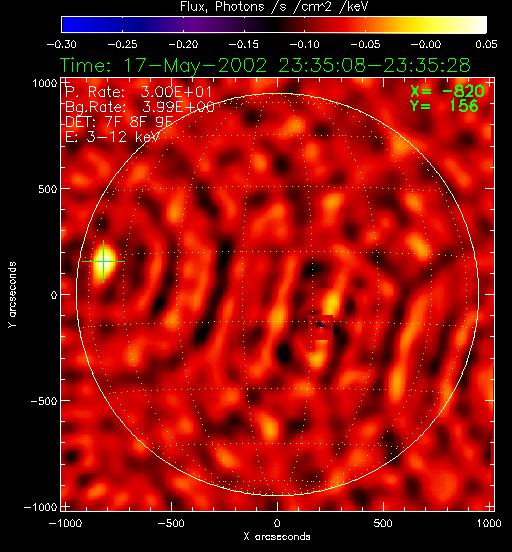
Task: Click the -0.10 colorbar tick label
Action: tap(304, 45)
